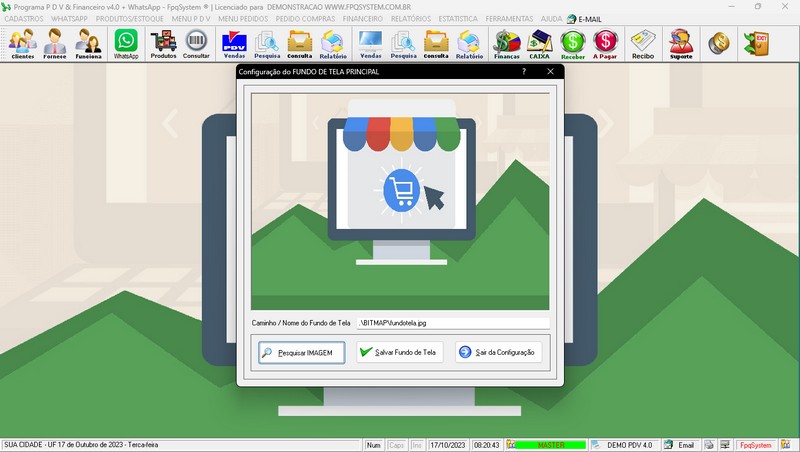Viewport: 800px width, 452px height.
Task: Open the Finanças toolbar icon
Action: coord(507,44)
